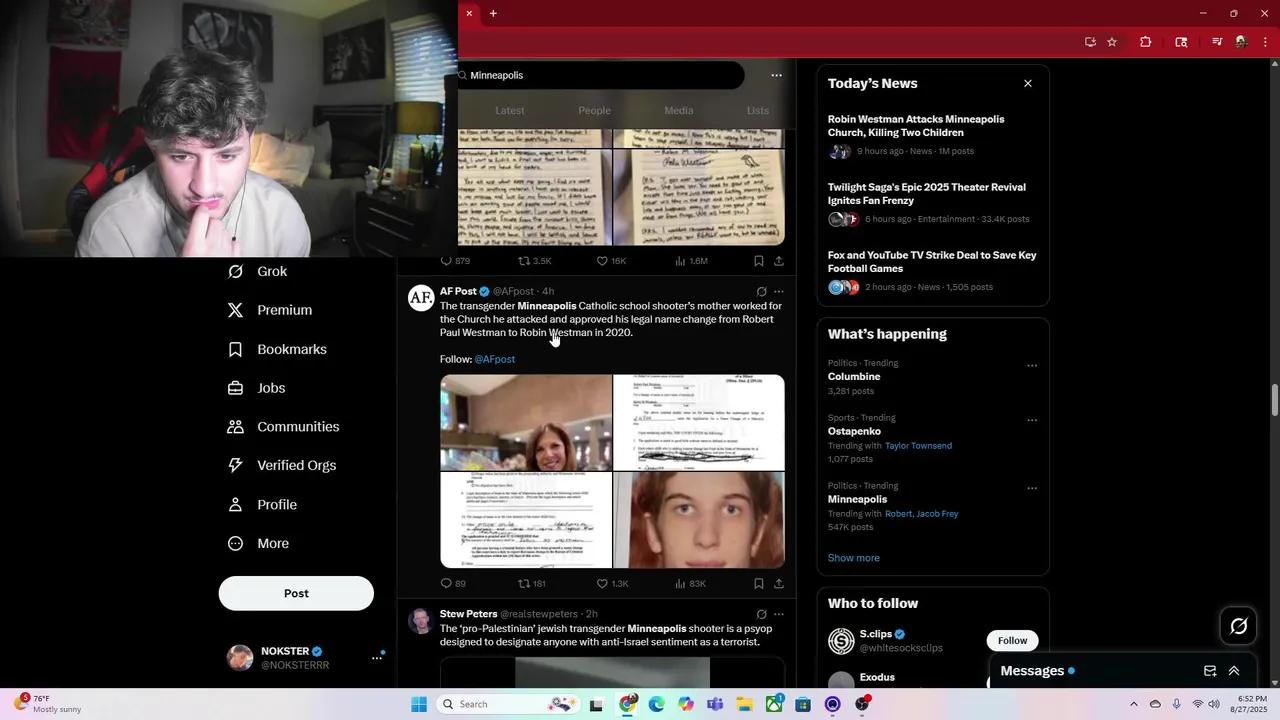The width and height of the screenshot is (1280, 720).
Task: Open Columbine trend options menu
Action: pyautogui.click(x=1032, y=365)
